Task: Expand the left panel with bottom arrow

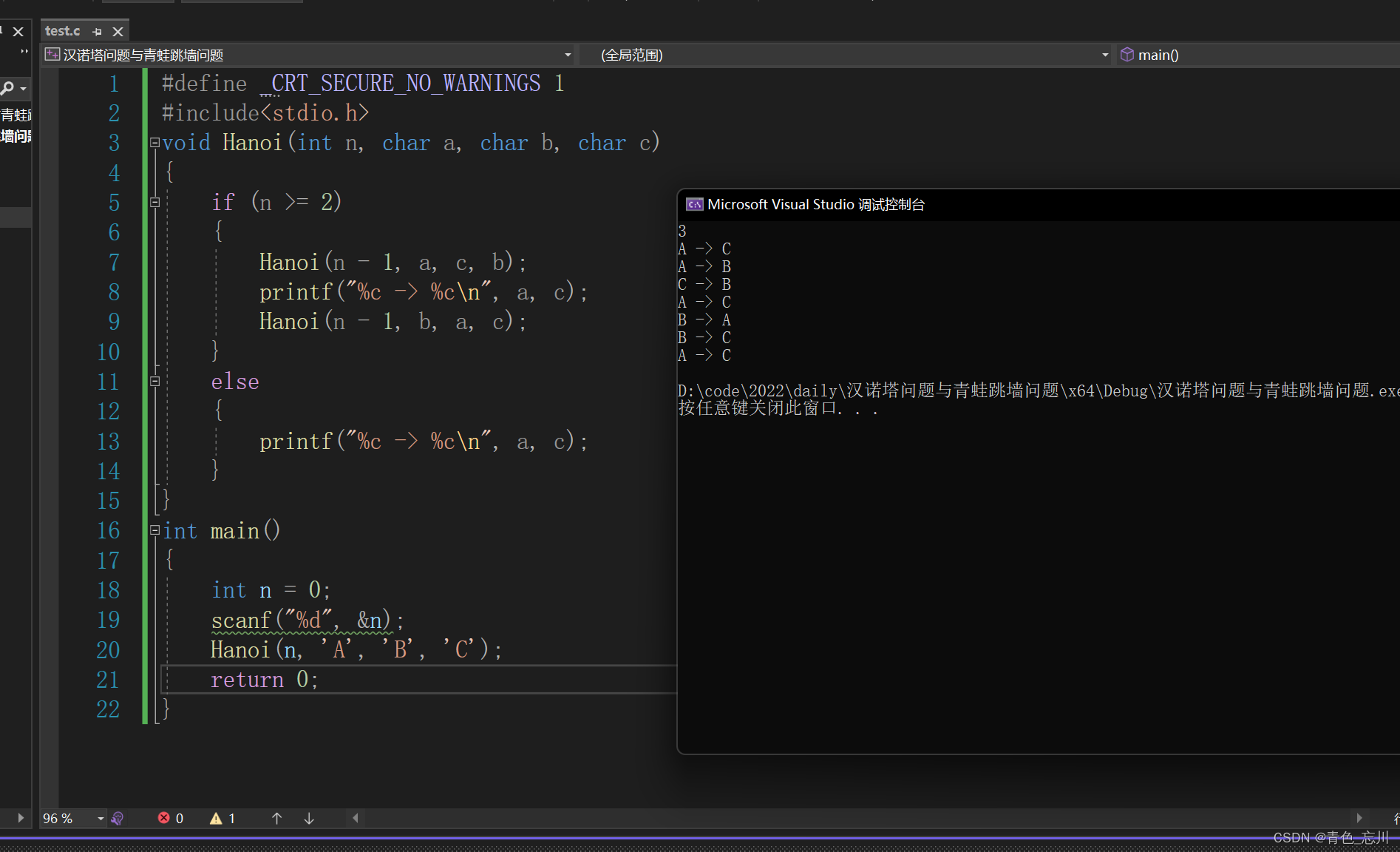Action: [x=21, y=817]
